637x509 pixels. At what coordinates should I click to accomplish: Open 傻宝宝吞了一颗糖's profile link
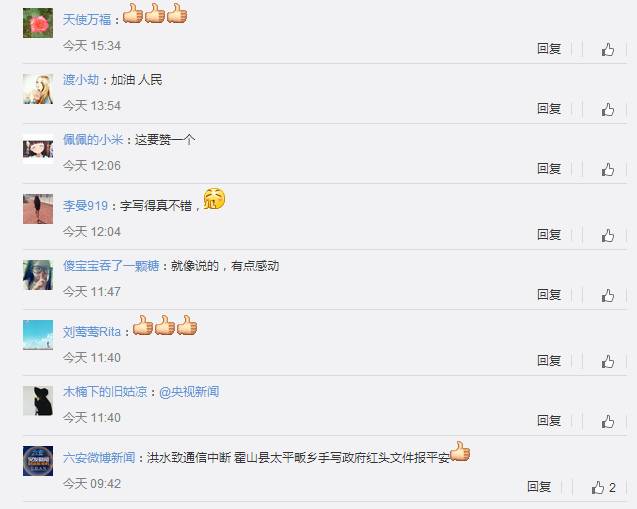click(111, 266)
